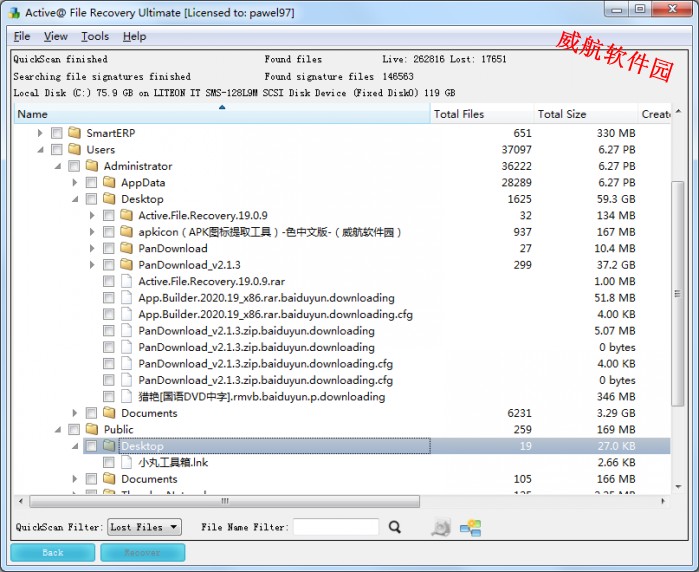This screenshot has height=572, width=699.
Task: Check the box next to Users folder
Action: tap(57, 150)
